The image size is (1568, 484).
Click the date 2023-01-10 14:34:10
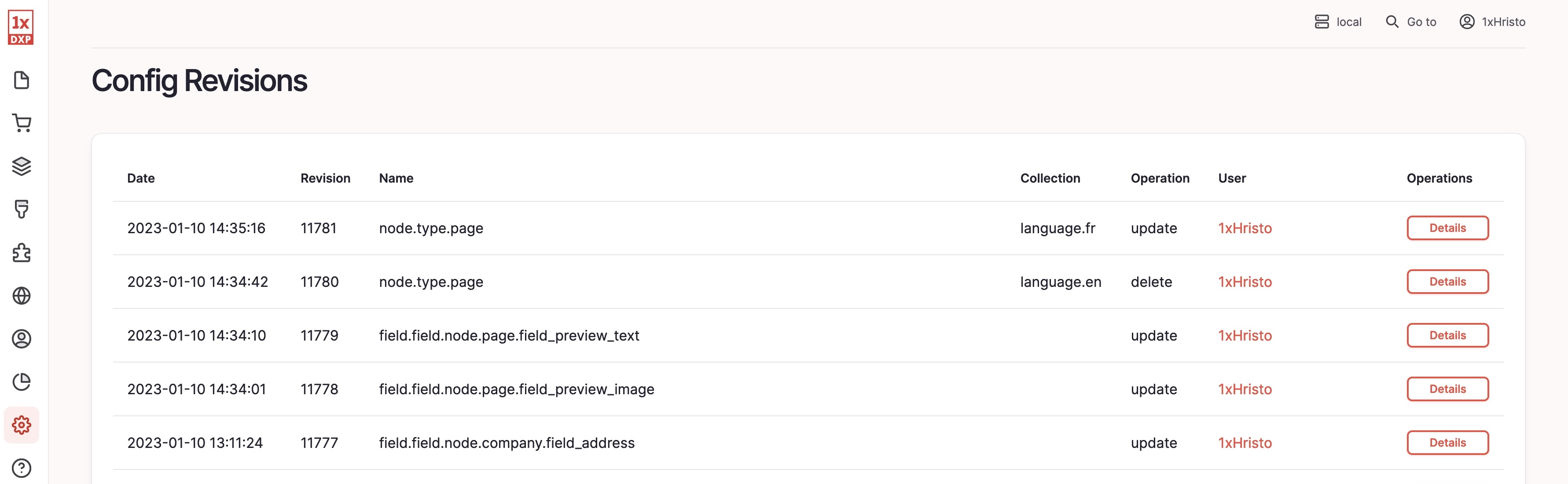[x=197, y=335]
